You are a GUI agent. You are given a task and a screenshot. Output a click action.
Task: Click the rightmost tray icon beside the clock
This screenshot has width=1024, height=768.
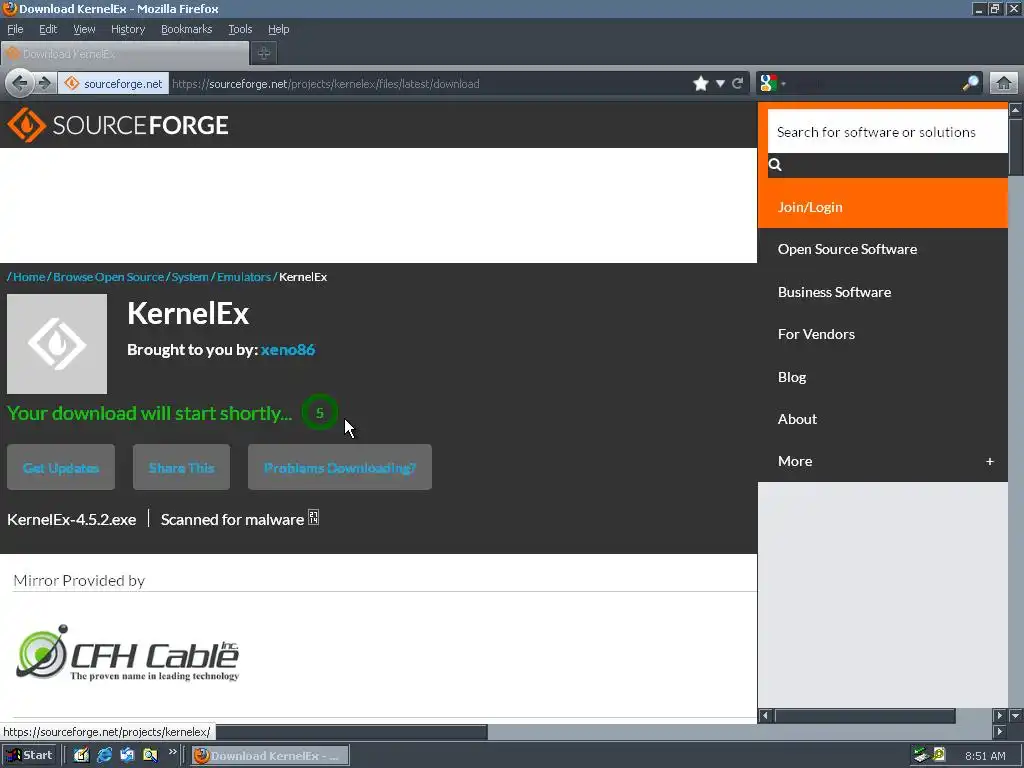click(x=939, y=755)
